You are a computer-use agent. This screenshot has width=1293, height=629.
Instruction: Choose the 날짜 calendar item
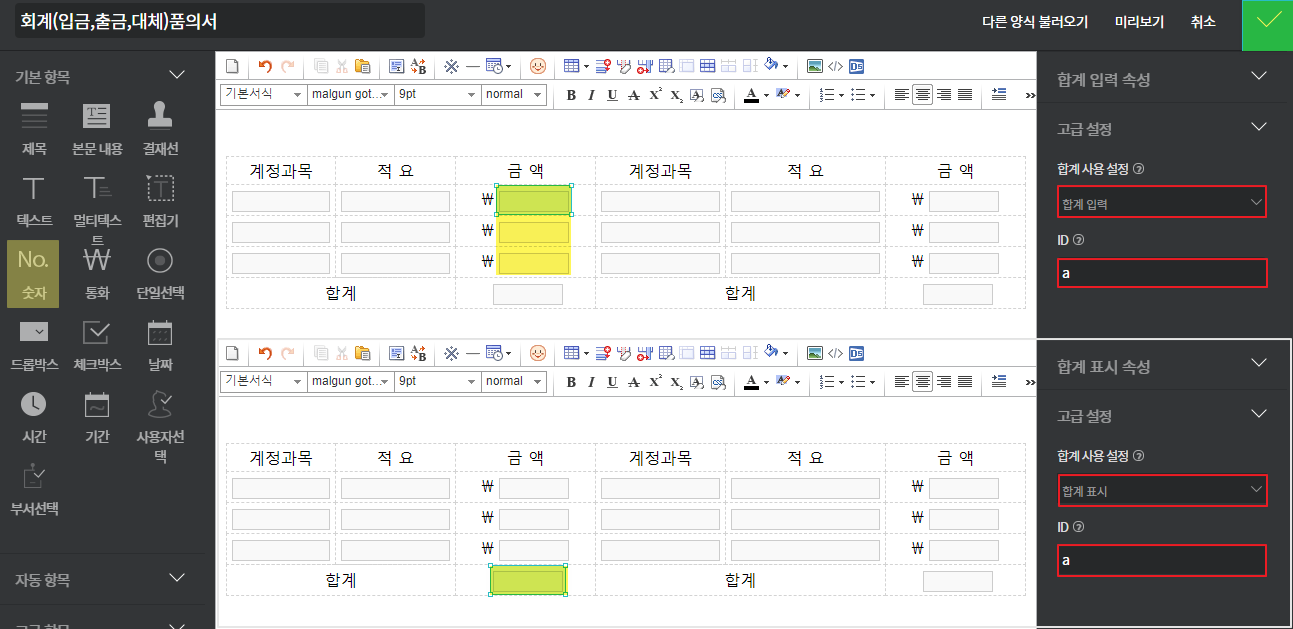point(160,343)
